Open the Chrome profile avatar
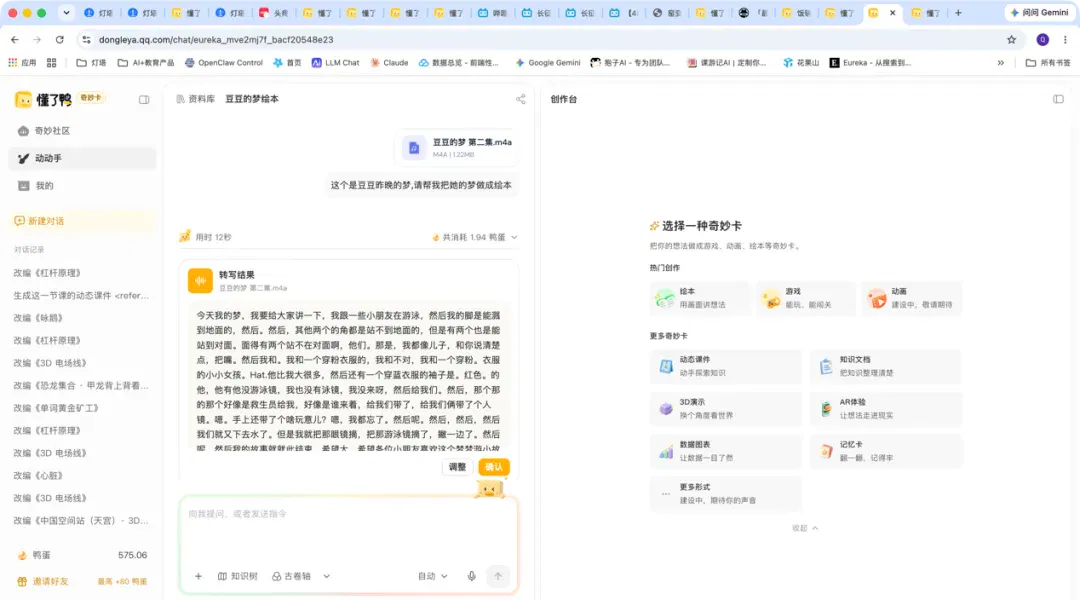 (1043, 40)
